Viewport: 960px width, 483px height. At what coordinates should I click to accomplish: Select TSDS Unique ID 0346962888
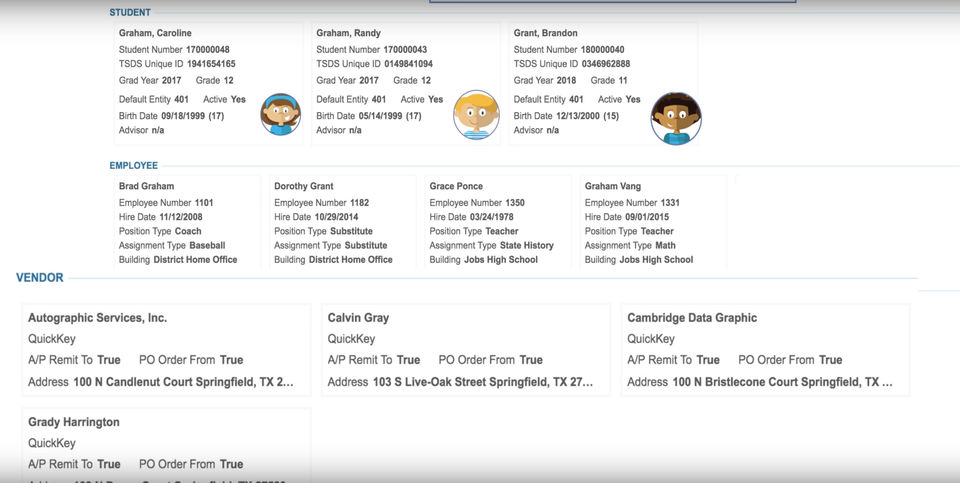tap(606, 64)
